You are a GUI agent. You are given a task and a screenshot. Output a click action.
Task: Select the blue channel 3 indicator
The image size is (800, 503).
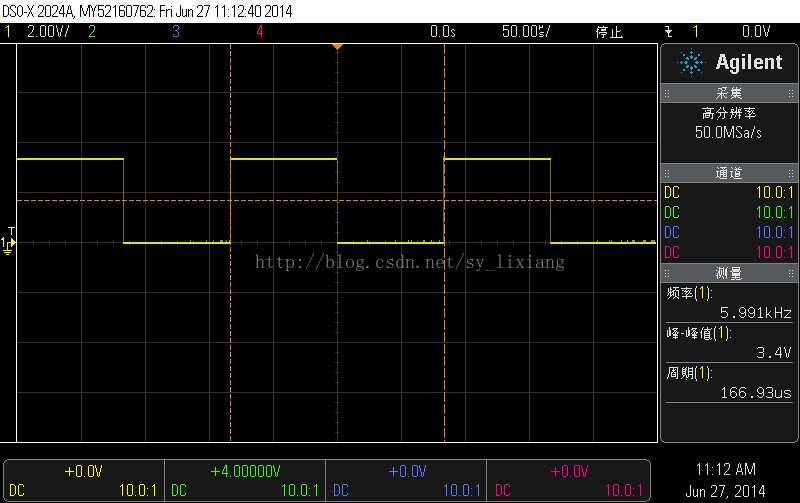point(176,32)
